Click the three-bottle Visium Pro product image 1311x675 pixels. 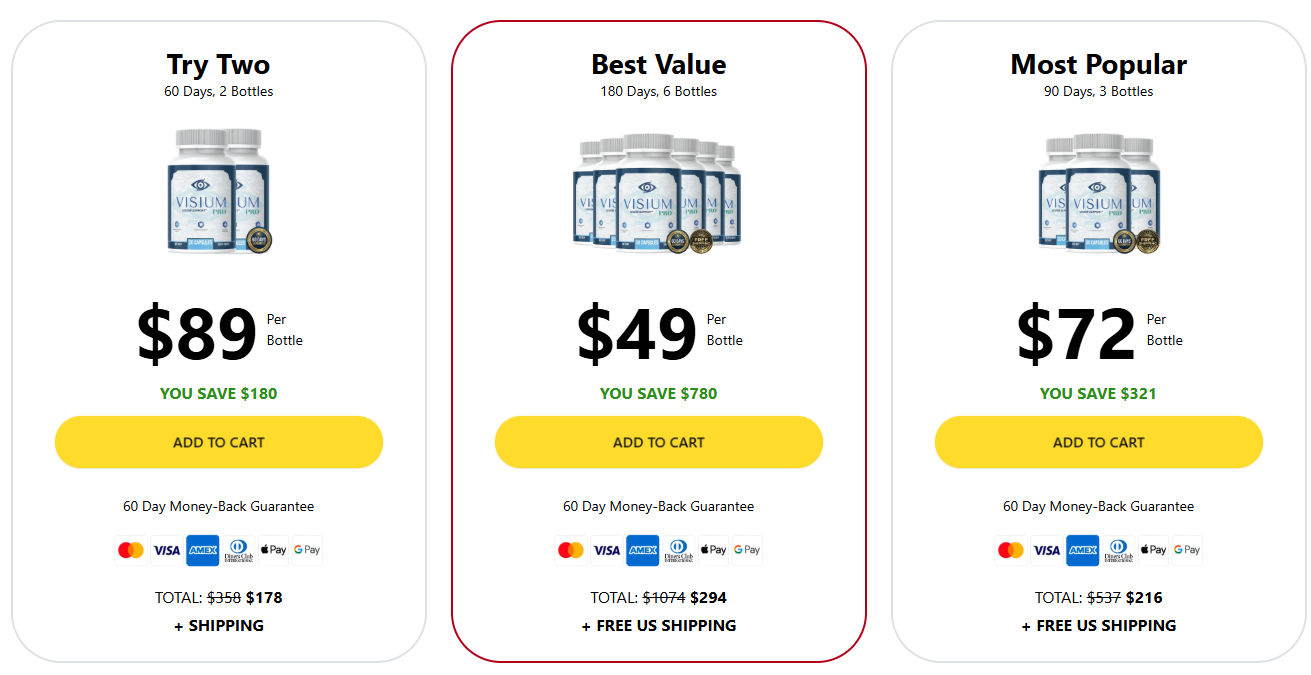coord(1098,193)
